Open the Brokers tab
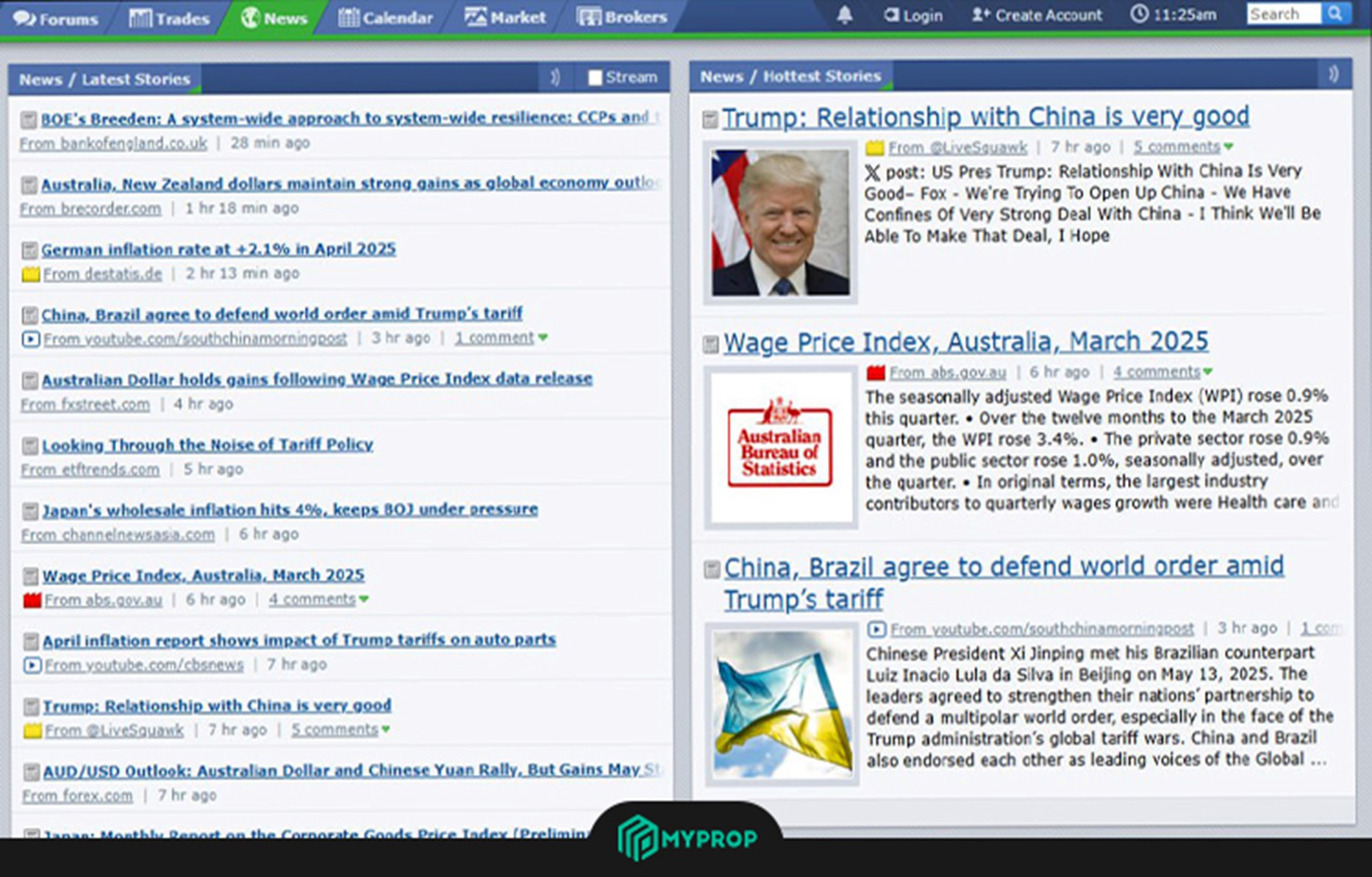Viewport: 1372px width, 877px height. (x=622, y=18)
